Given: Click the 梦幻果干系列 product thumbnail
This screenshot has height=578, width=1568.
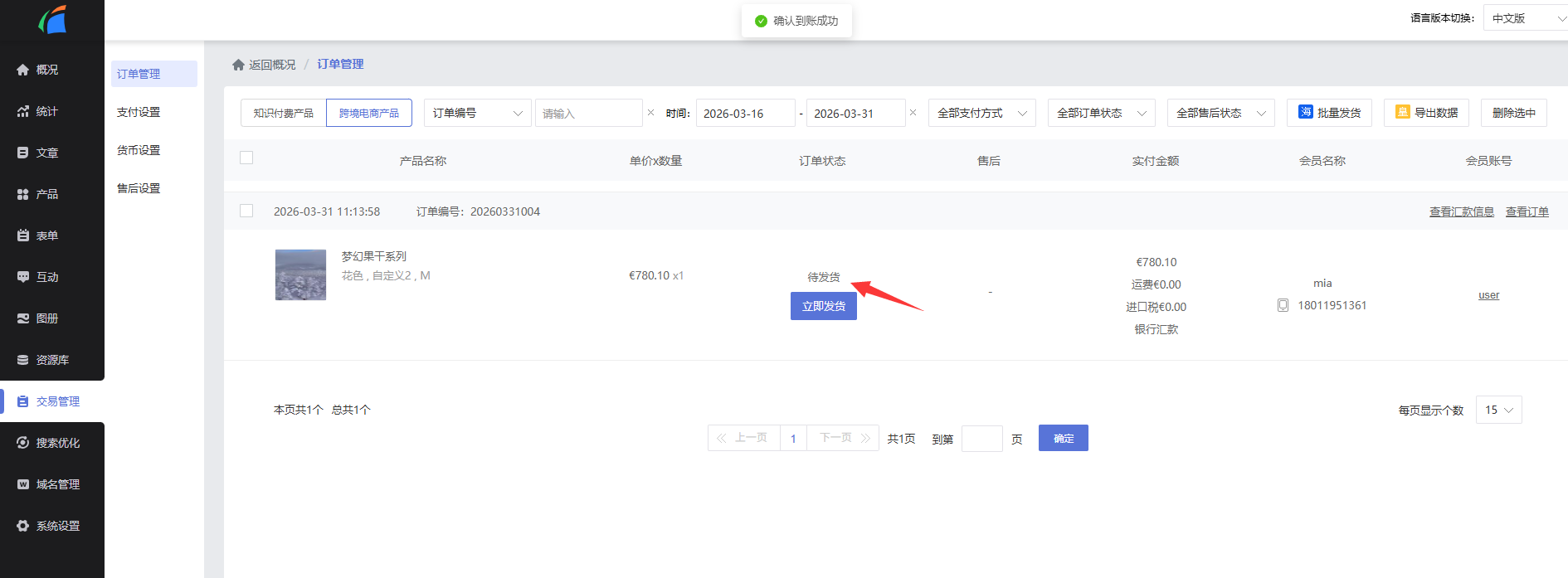Looking at the screenshot, I should tap(300, 274).
